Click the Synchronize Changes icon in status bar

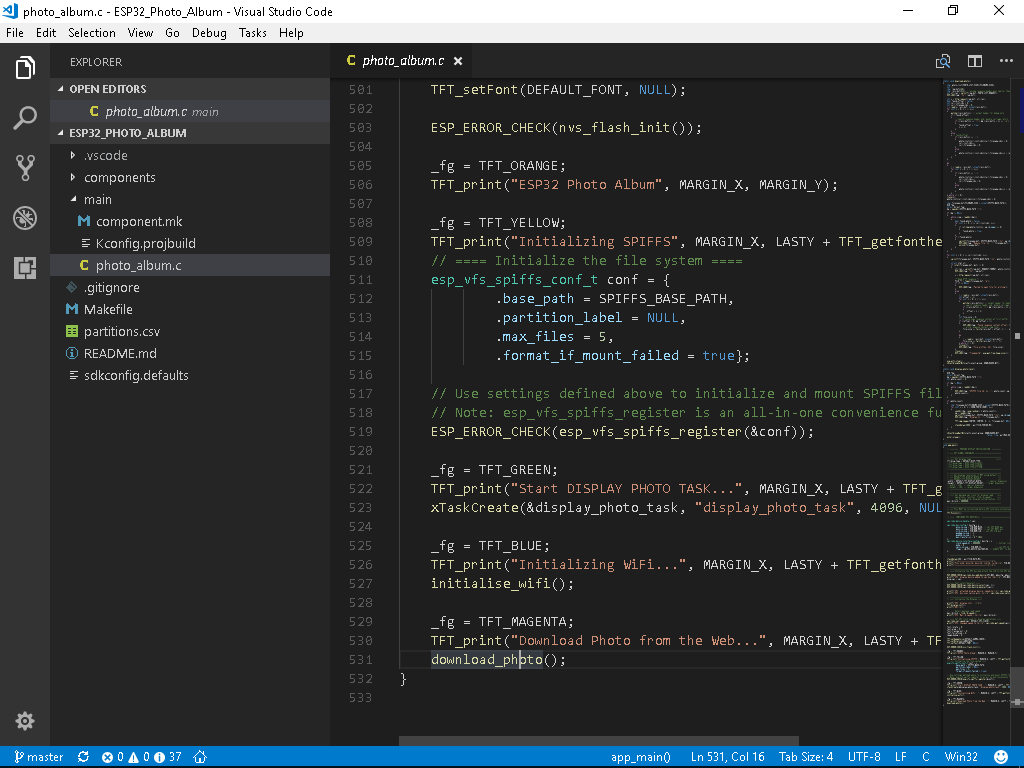click(x=83, y=757)
